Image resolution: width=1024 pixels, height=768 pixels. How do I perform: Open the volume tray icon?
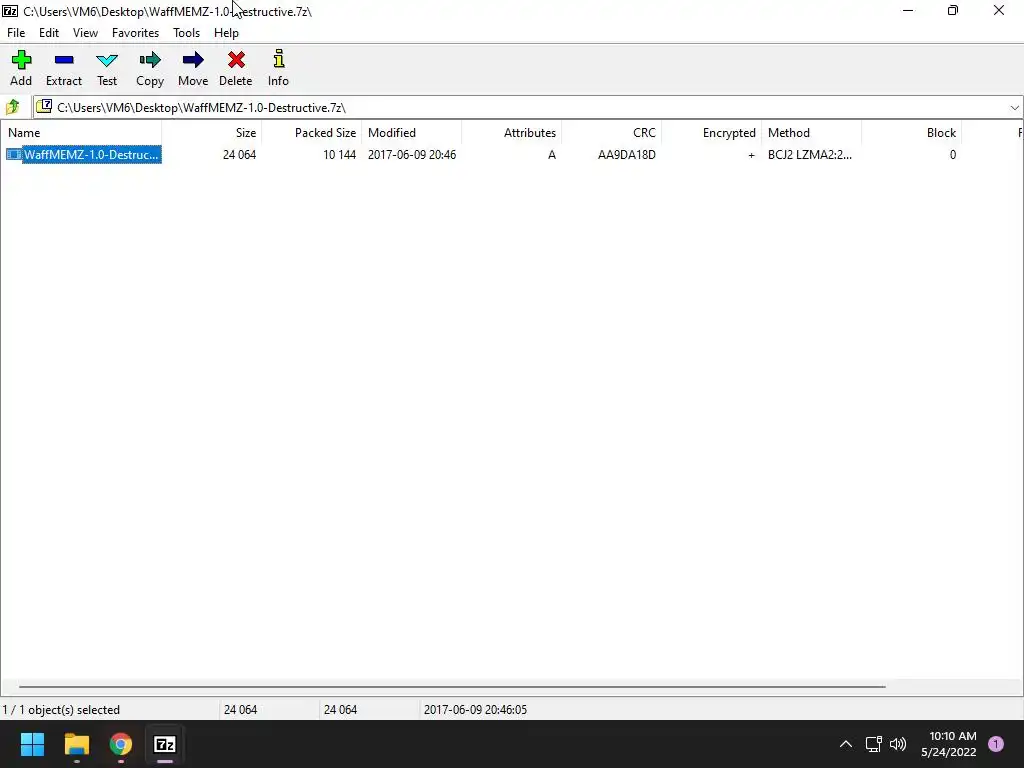coord(898,744)
